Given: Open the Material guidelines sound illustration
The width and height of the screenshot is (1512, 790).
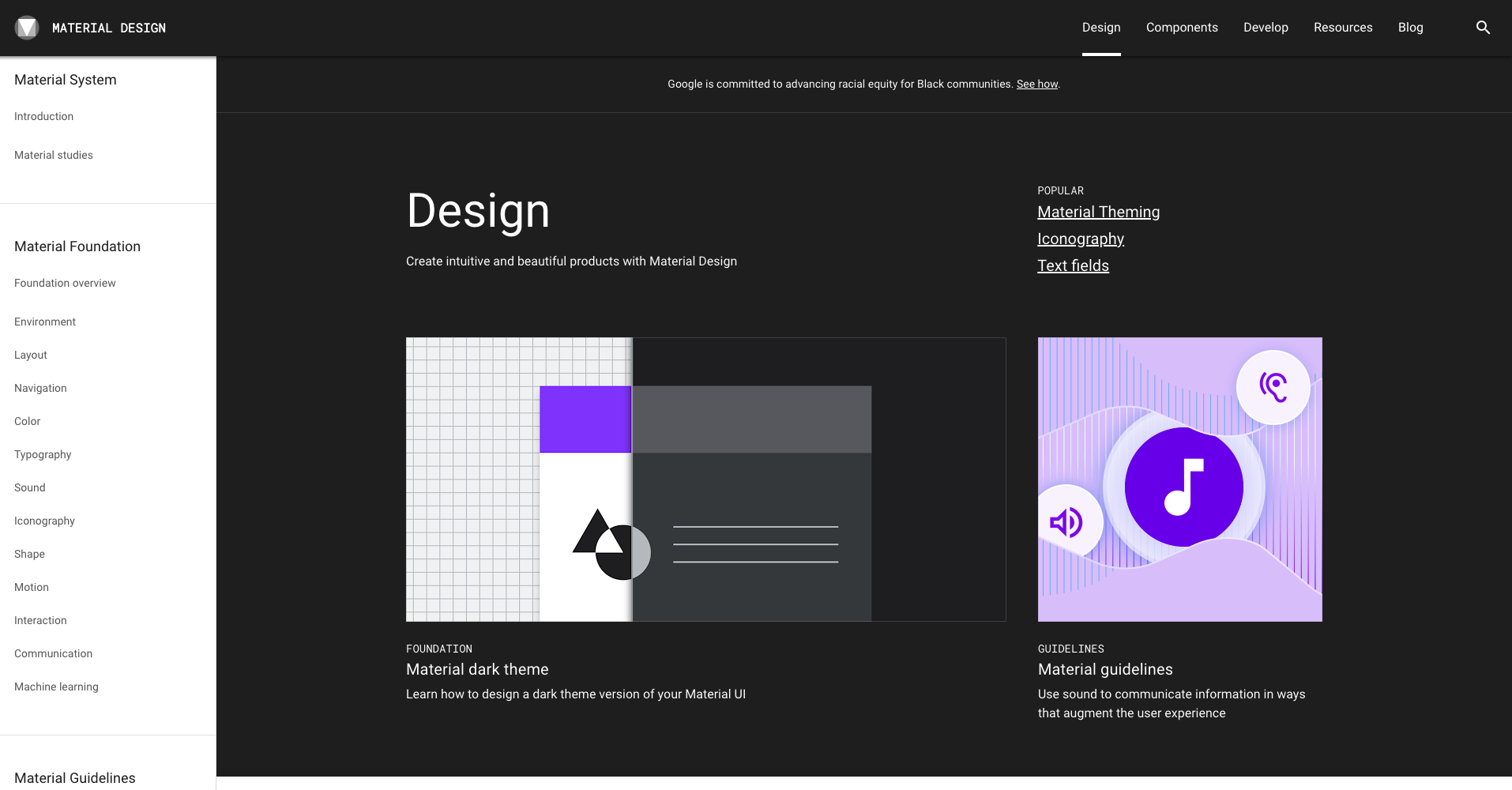Looking at the screenshot, I should [1179, 480].
